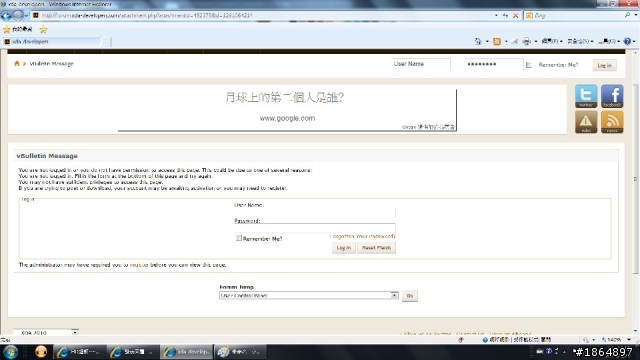Expand the RSS feeds dropdown arrow

[x=506, y=41]
